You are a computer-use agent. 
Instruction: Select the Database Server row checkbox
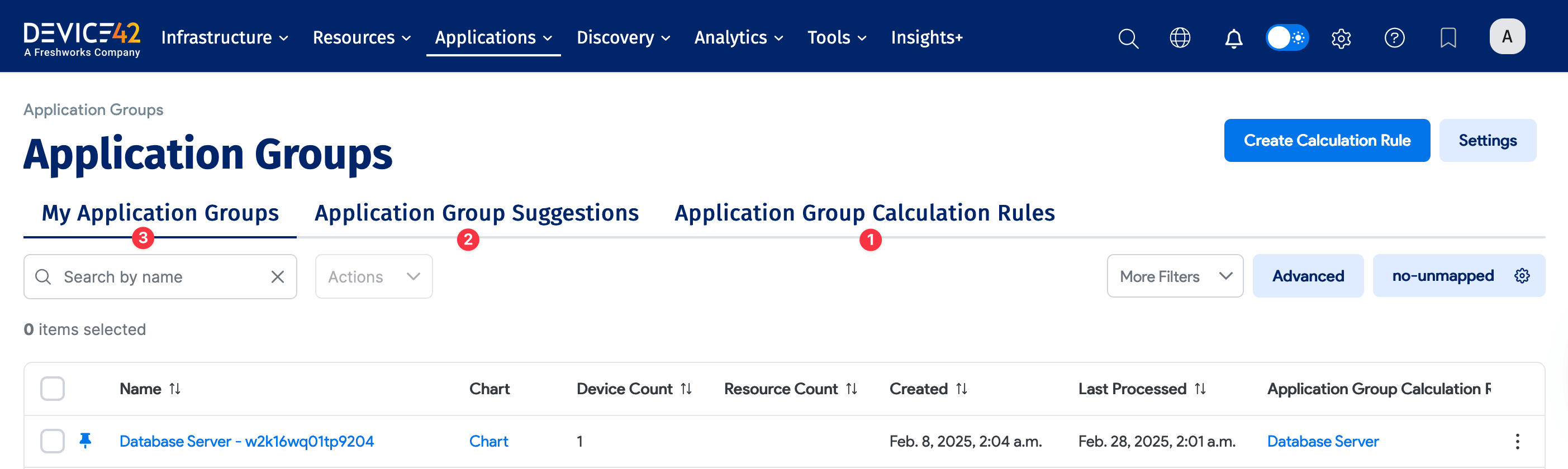53,441
